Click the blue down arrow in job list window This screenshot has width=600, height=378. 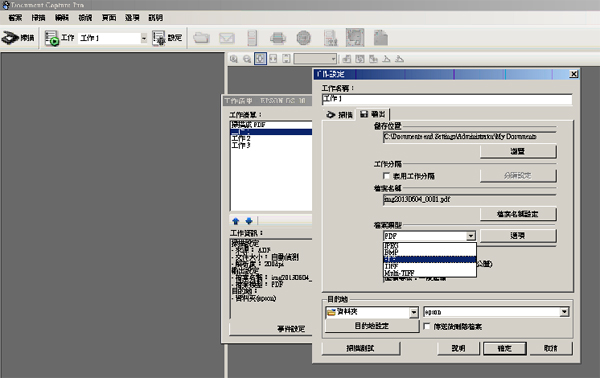(249, 221)
